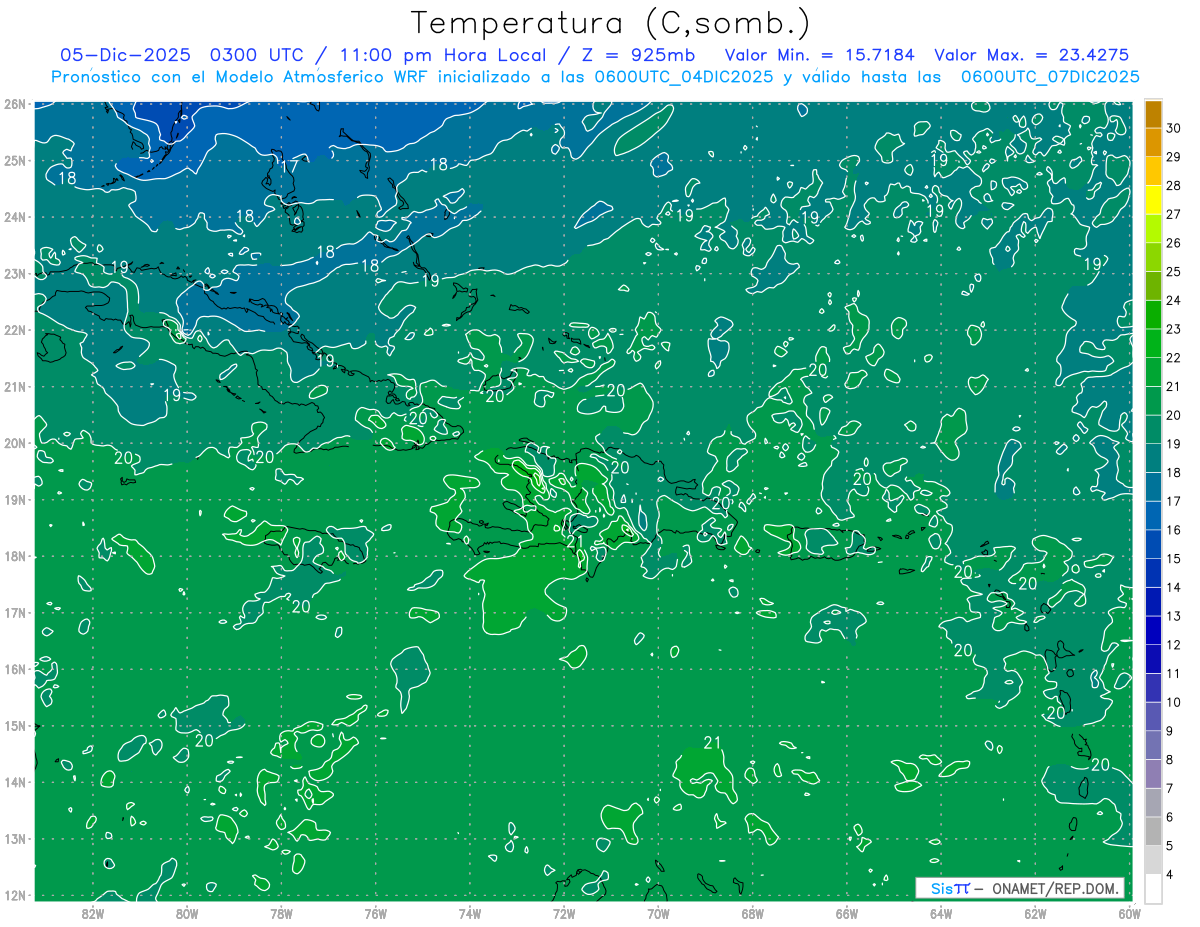The width and height of the screenshot is (1200, 927).
Task: Click color scale label '16'
Action: click(1173, 530)
